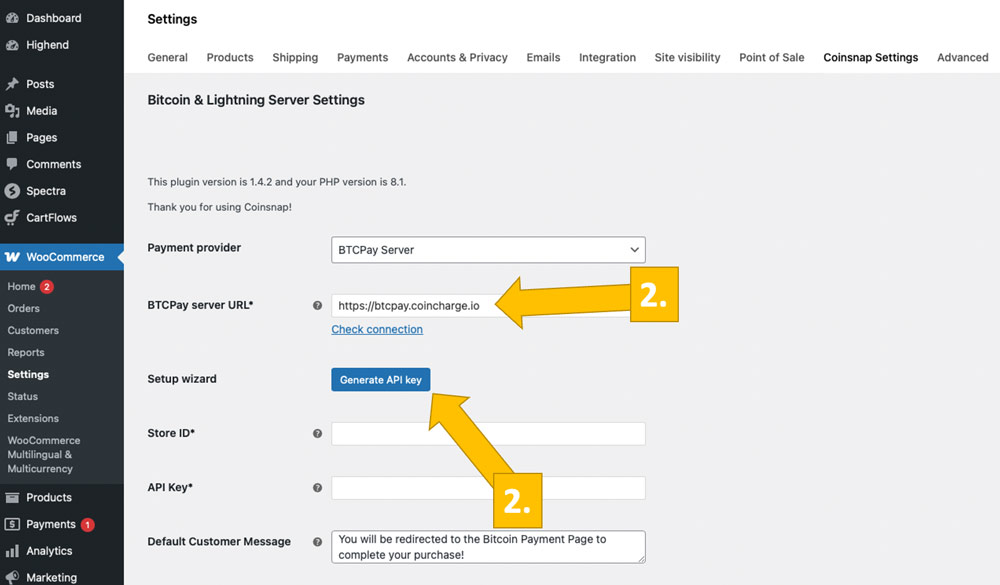Image resolution: width=1000 pixels, height=585 pixels.
Task: Open Orders in WooCommerce submenu
Action: point(22,308)
